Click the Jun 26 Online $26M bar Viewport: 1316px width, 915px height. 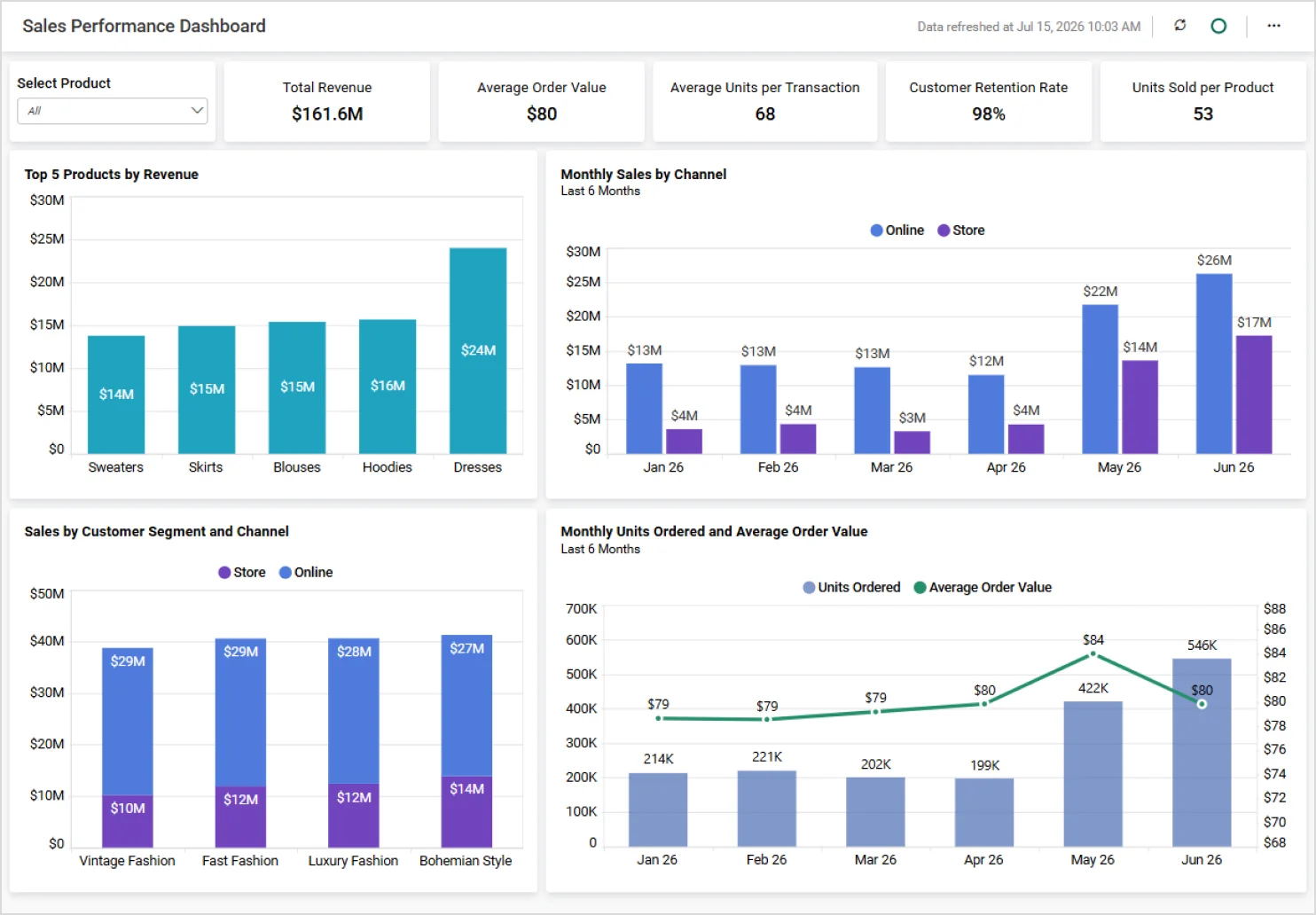point(1214,364)
